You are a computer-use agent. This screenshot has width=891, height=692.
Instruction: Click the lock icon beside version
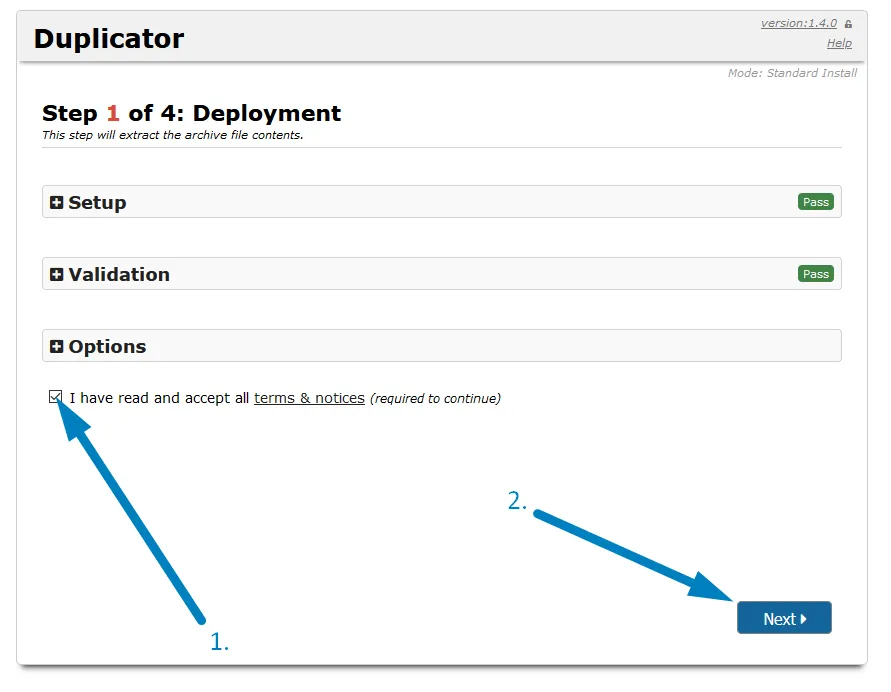point(848,24)
